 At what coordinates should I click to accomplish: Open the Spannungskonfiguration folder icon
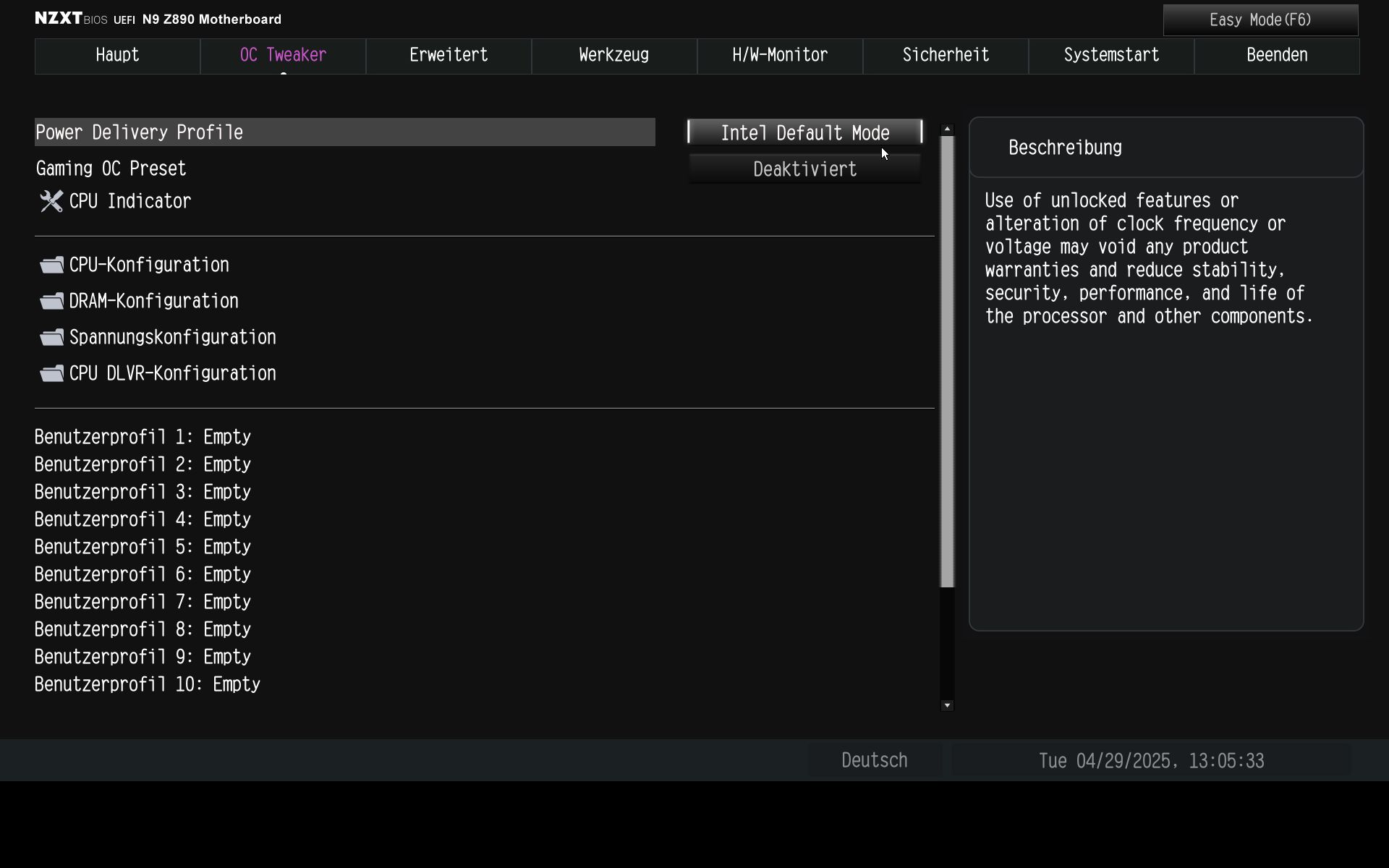tap(51, 337)
